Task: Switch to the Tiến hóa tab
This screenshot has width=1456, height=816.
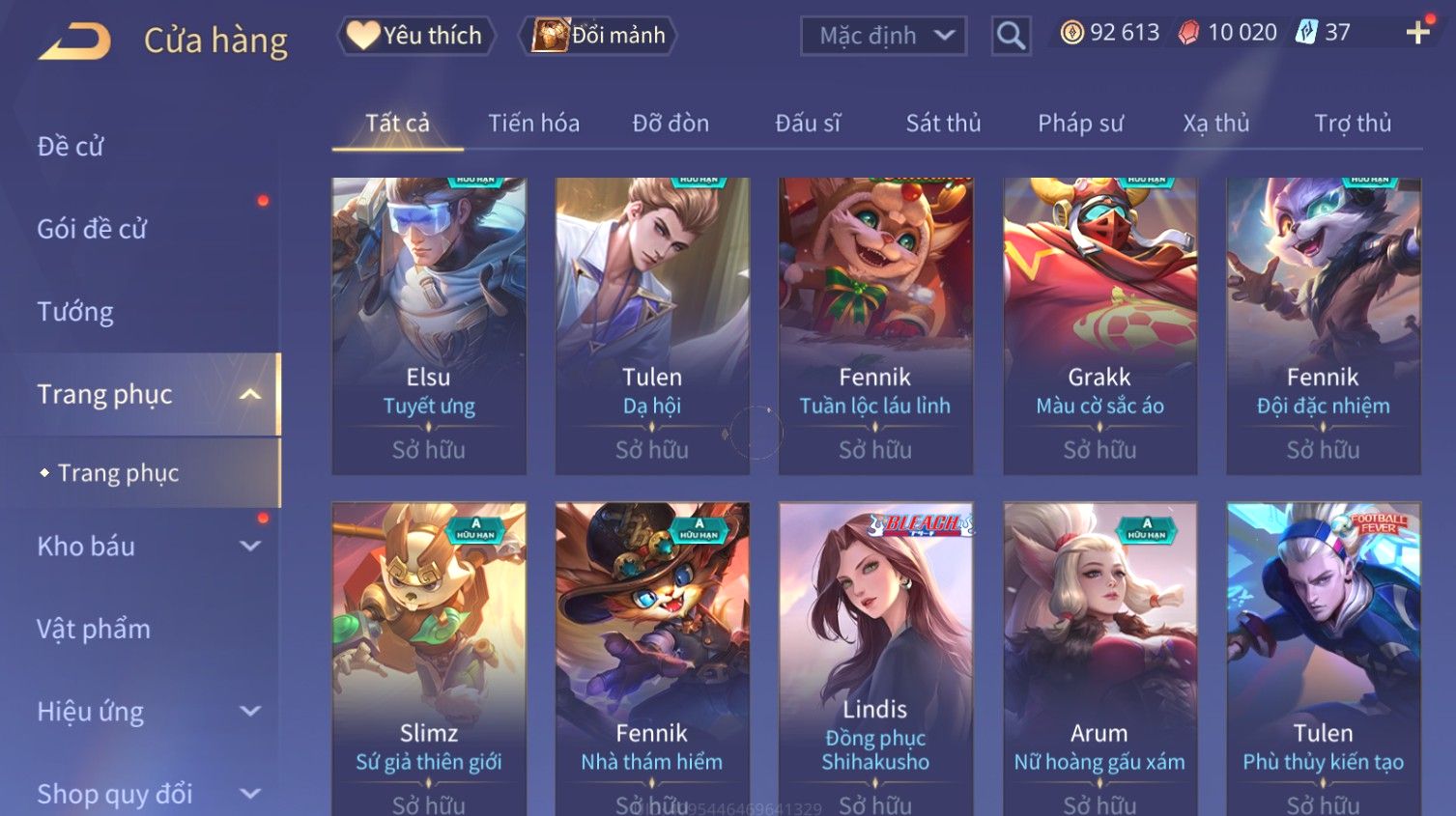Action: (x=533, y=123)
